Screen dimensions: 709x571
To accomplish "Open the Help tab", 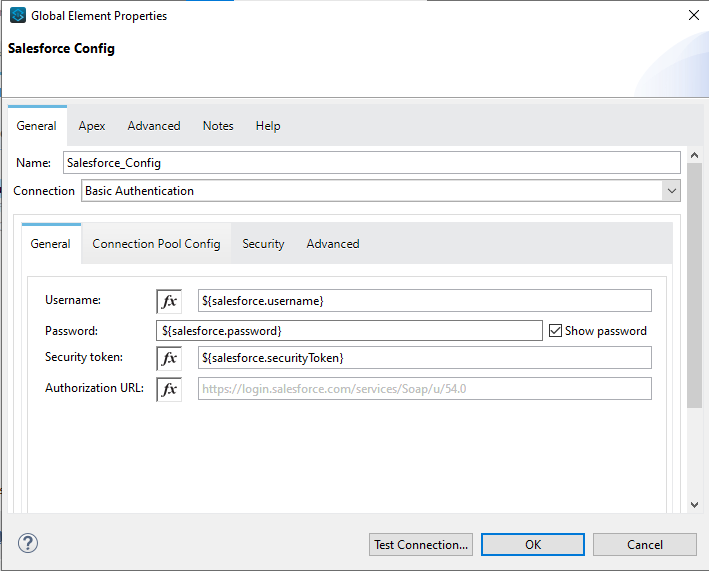I will 268,126.
